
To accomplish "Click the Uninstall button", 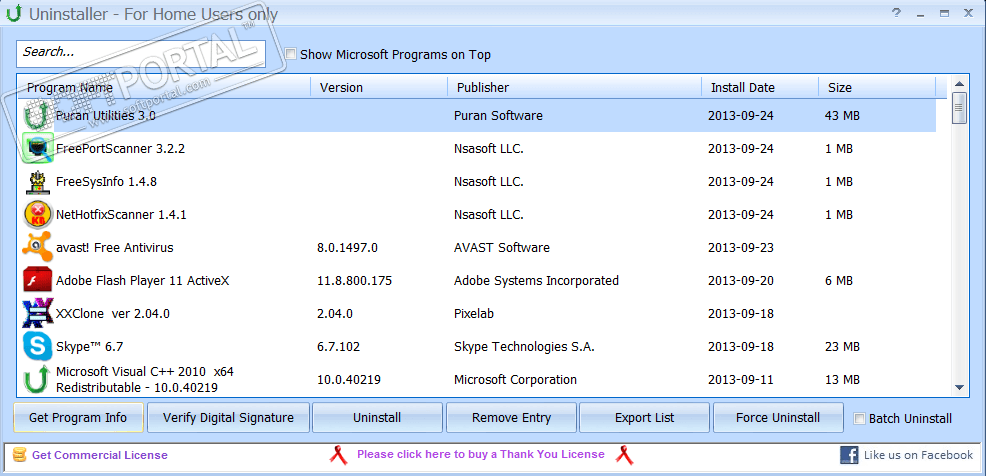I will [x=377, y=418].
